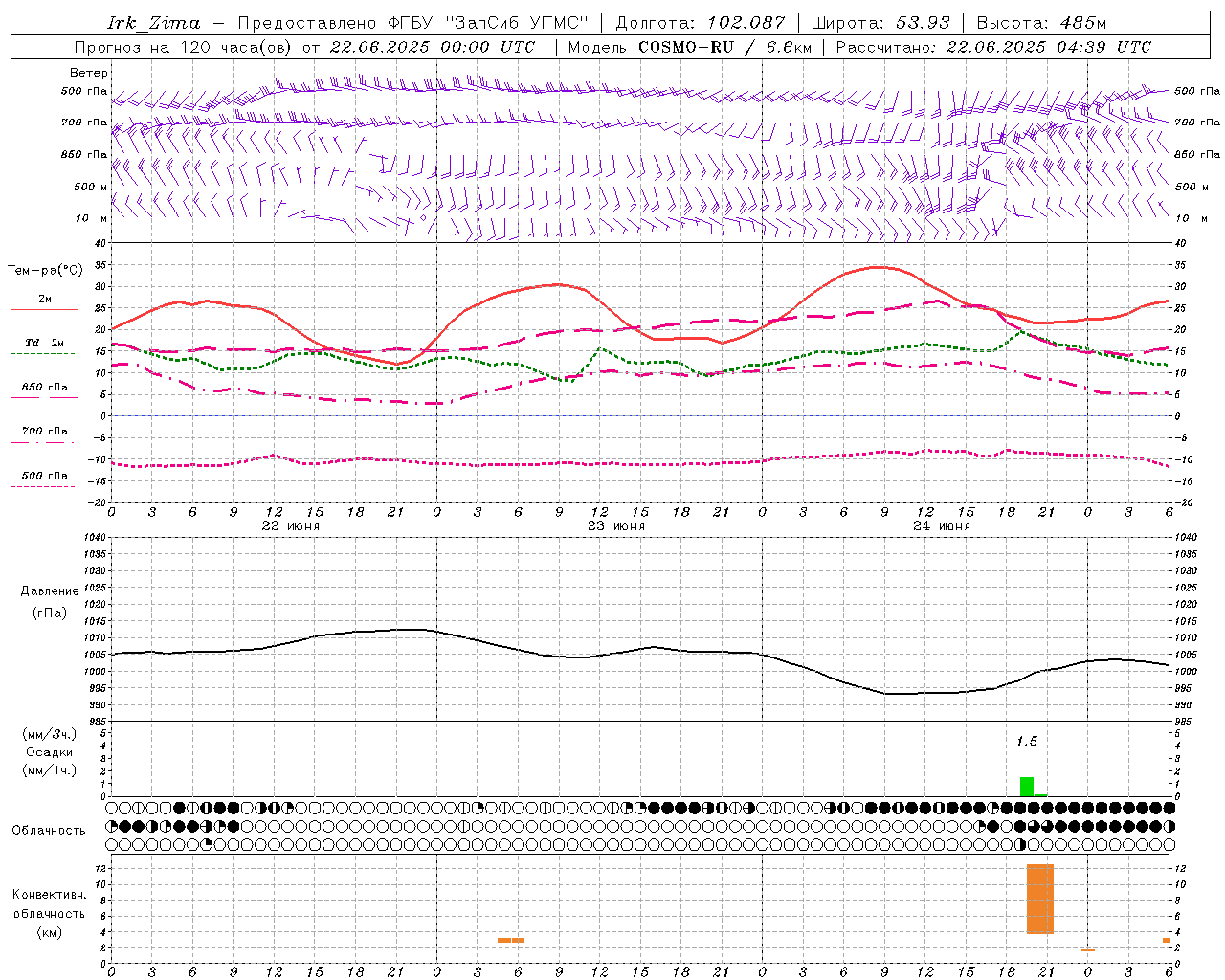Screen dimensions: 1225x980
Task: Click the '23 июня' date label
Action: click(x=616, y=526)
